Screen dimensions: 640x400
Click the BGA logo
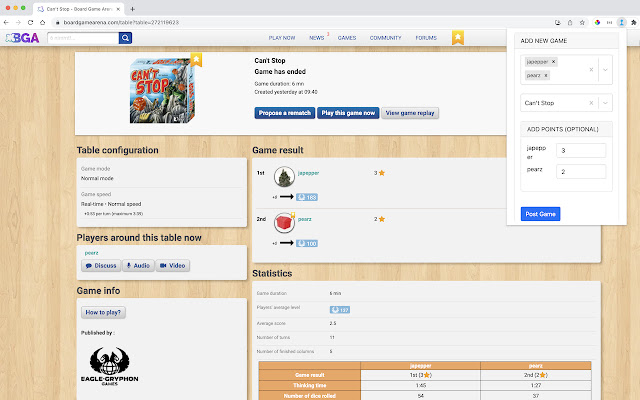22,38
